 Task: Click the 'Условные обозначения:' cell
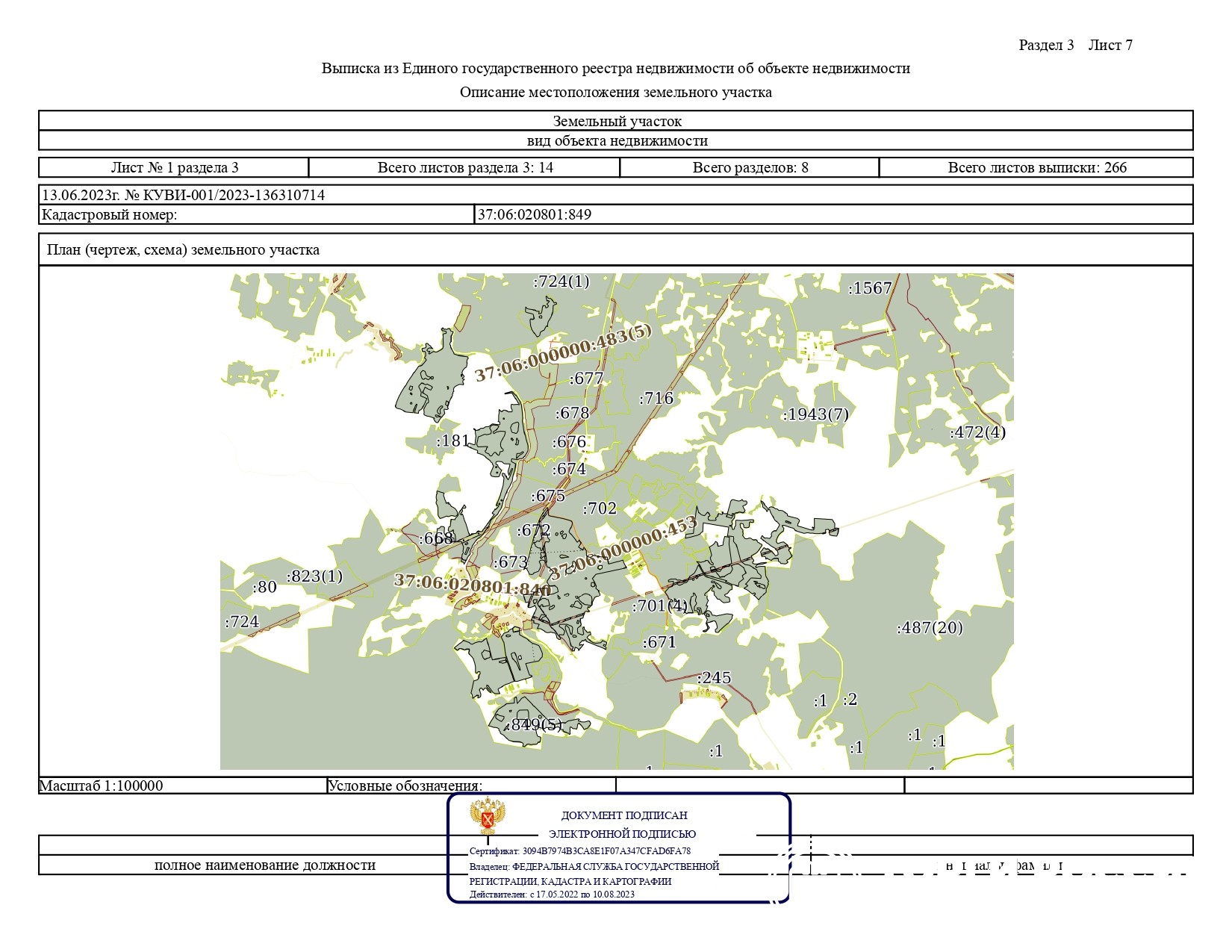[x=471, y=785]
